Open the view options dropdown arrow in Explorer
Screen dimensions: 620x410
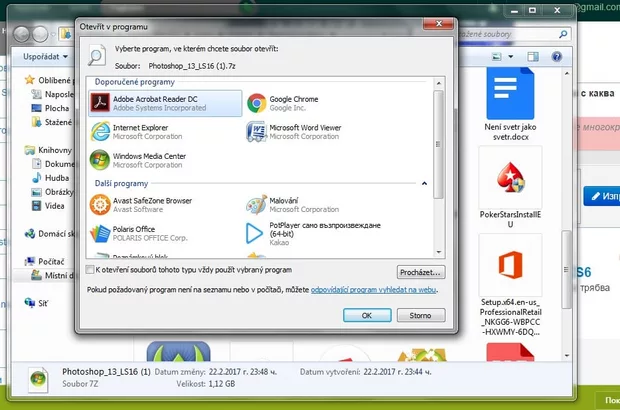(x=510, y=57)
